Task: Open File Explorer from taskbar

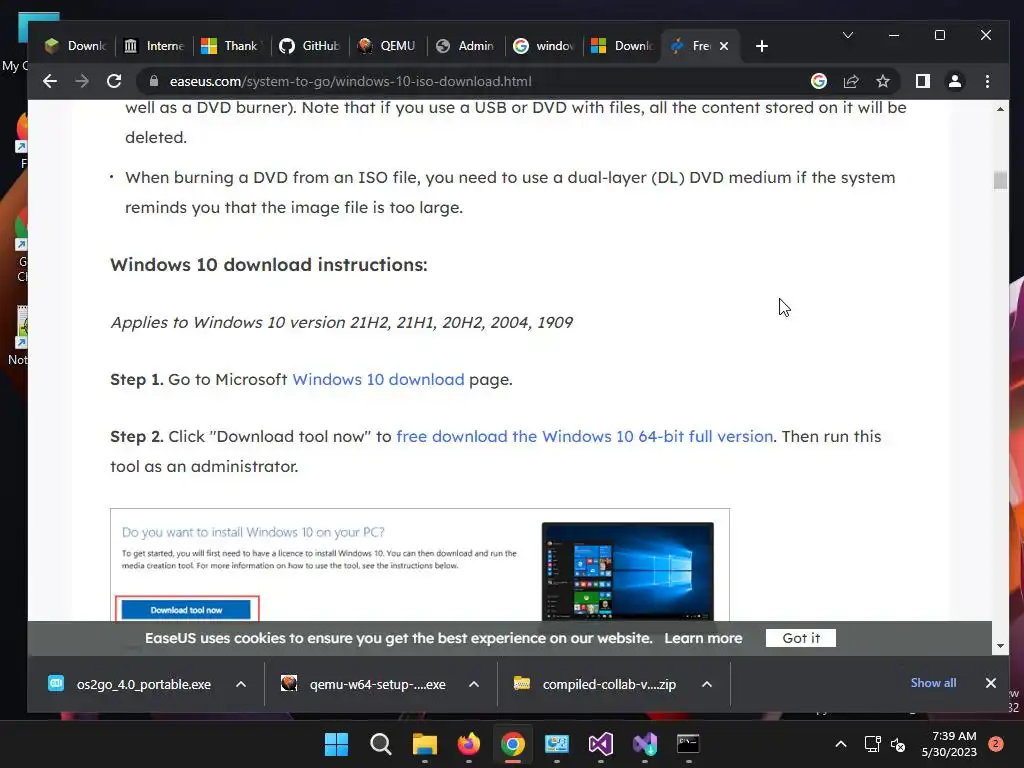Action: (424, 744)
